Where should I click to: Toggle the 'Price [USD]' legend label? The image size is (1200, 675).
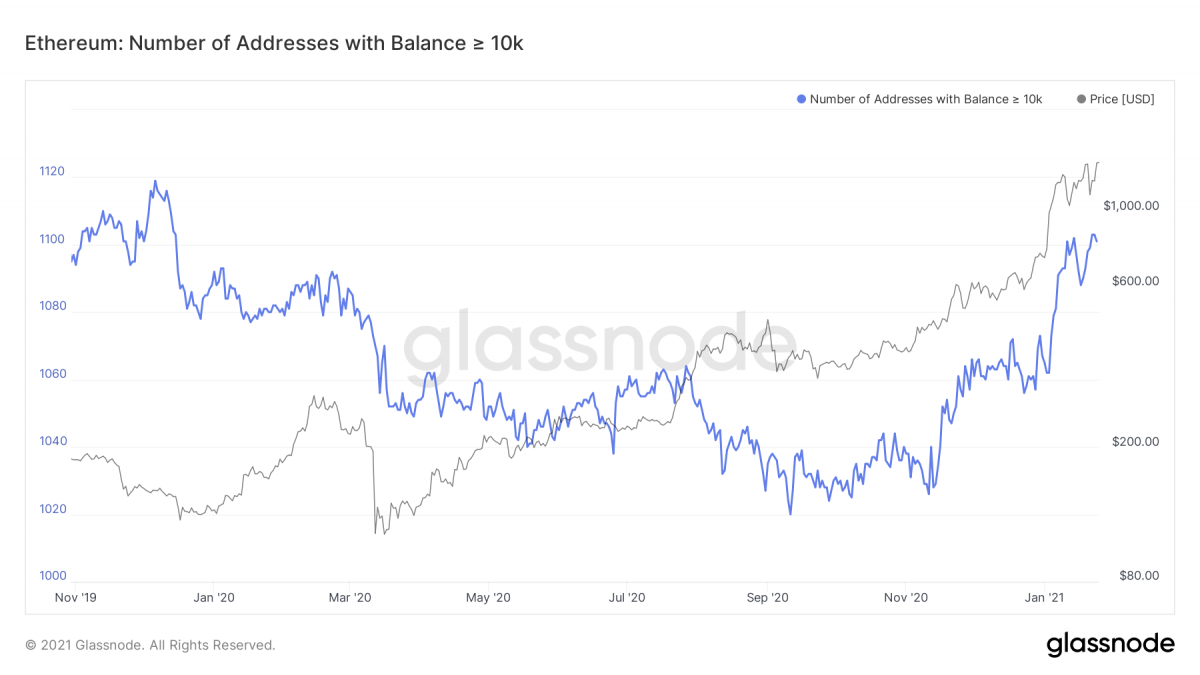tap(1122, 99)
